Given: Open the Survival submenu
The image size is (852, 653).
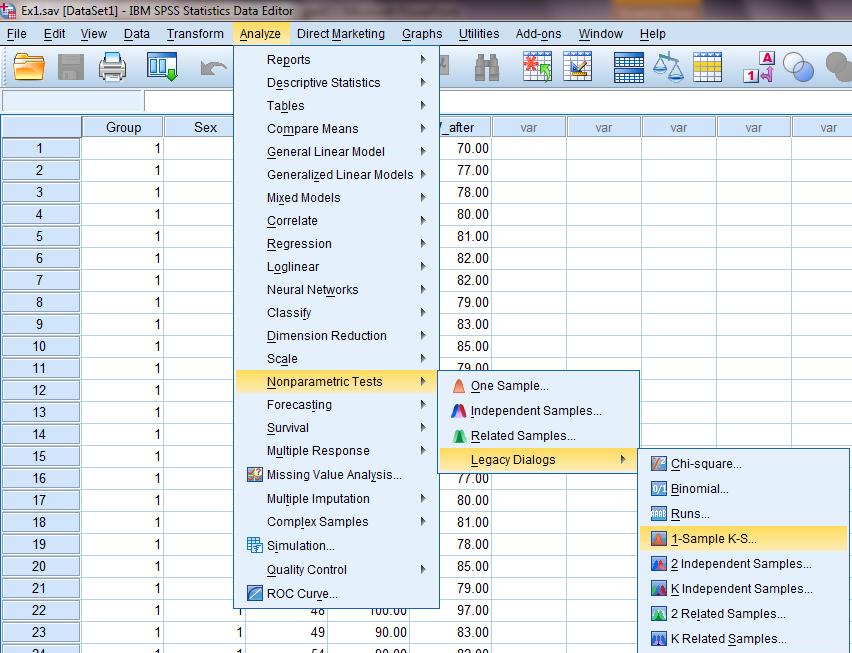Looking at the screenshot, I should coord(336,428).
